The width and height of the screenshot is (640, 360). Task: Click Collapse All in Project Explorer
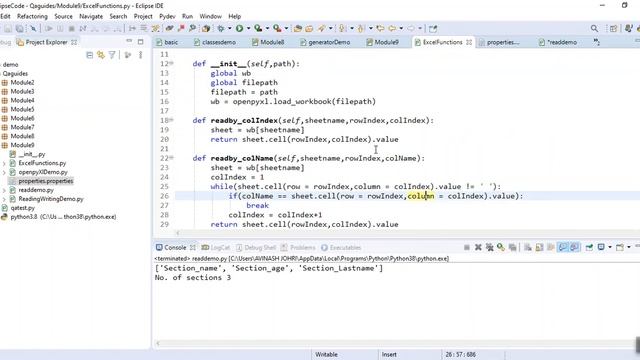(89, 55)
